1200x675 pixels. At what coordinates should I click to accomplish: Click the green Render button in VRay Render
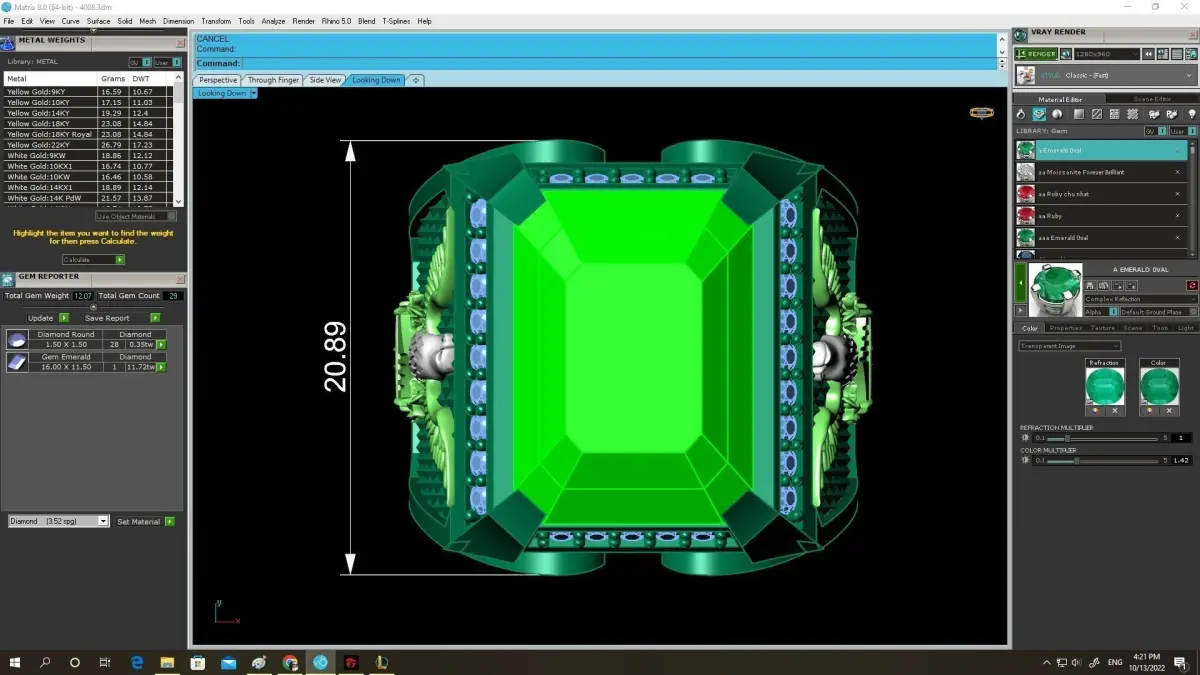pos(1036,54)
